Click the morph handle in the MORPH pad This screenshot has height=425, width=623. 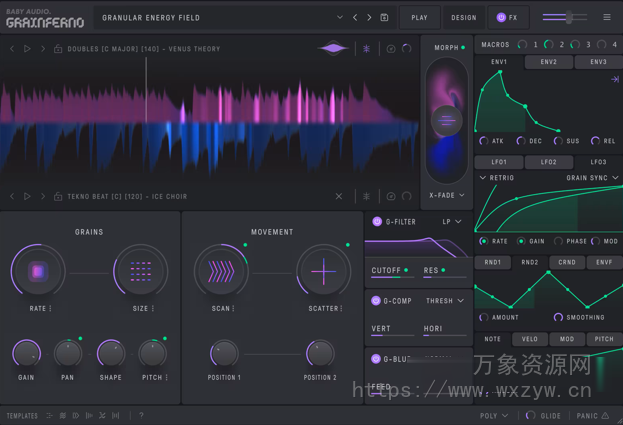click(x=447, y=120)
